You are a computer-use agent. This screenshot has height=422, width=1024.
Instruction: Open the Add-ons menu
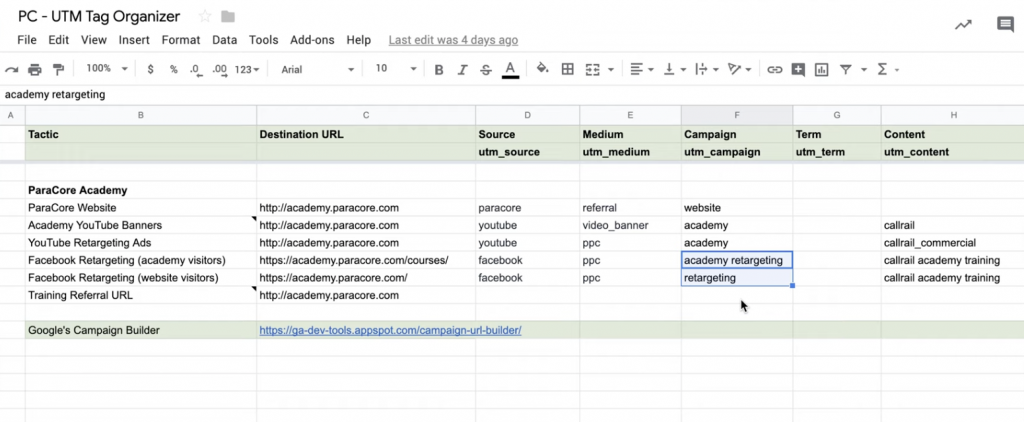pyautogui.click(x=312, y=40)
